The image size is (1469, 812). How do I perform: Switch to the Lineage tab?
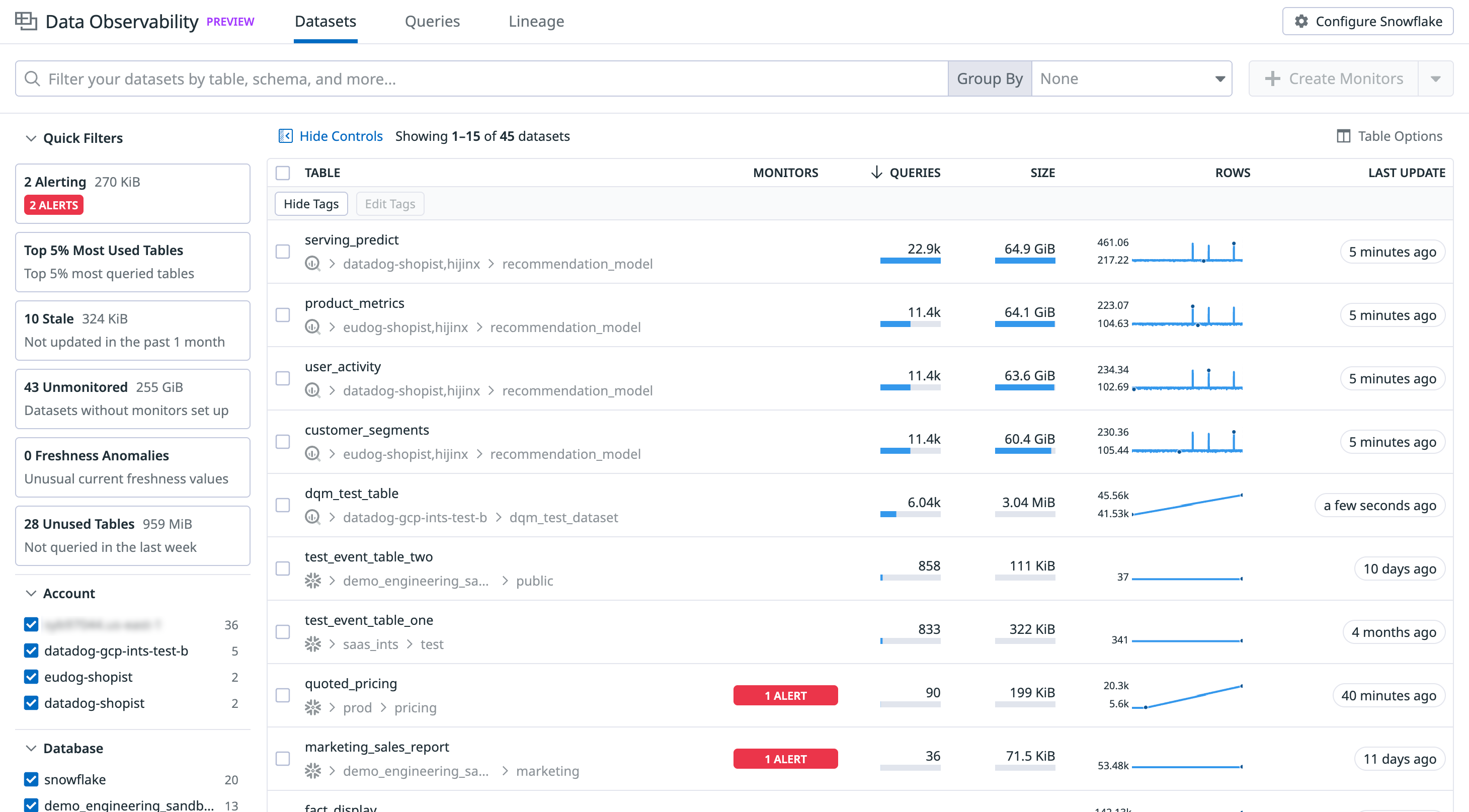[536, 21]
